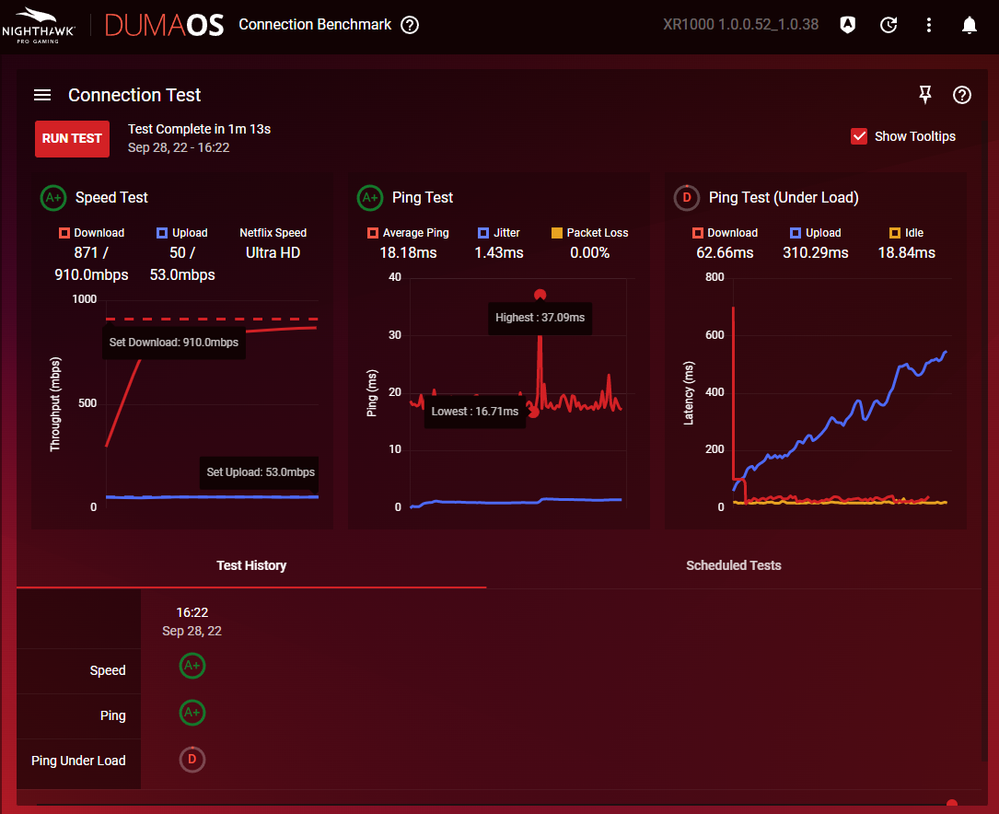Uncheck the Show Tooltips checkbox
Screen dimensions: 999x814
pos(859,136)
